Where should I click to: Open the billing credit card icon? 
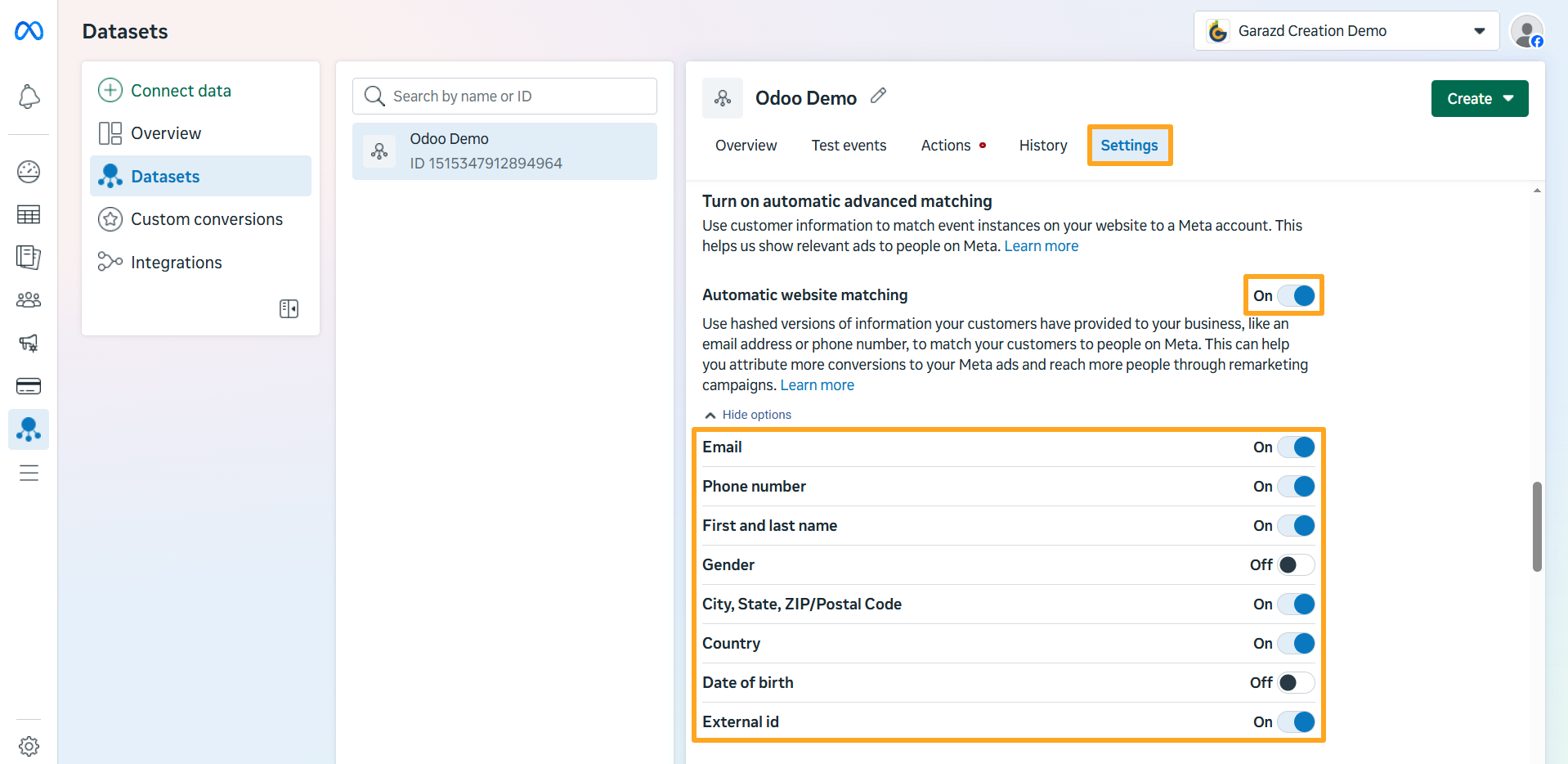29,386
